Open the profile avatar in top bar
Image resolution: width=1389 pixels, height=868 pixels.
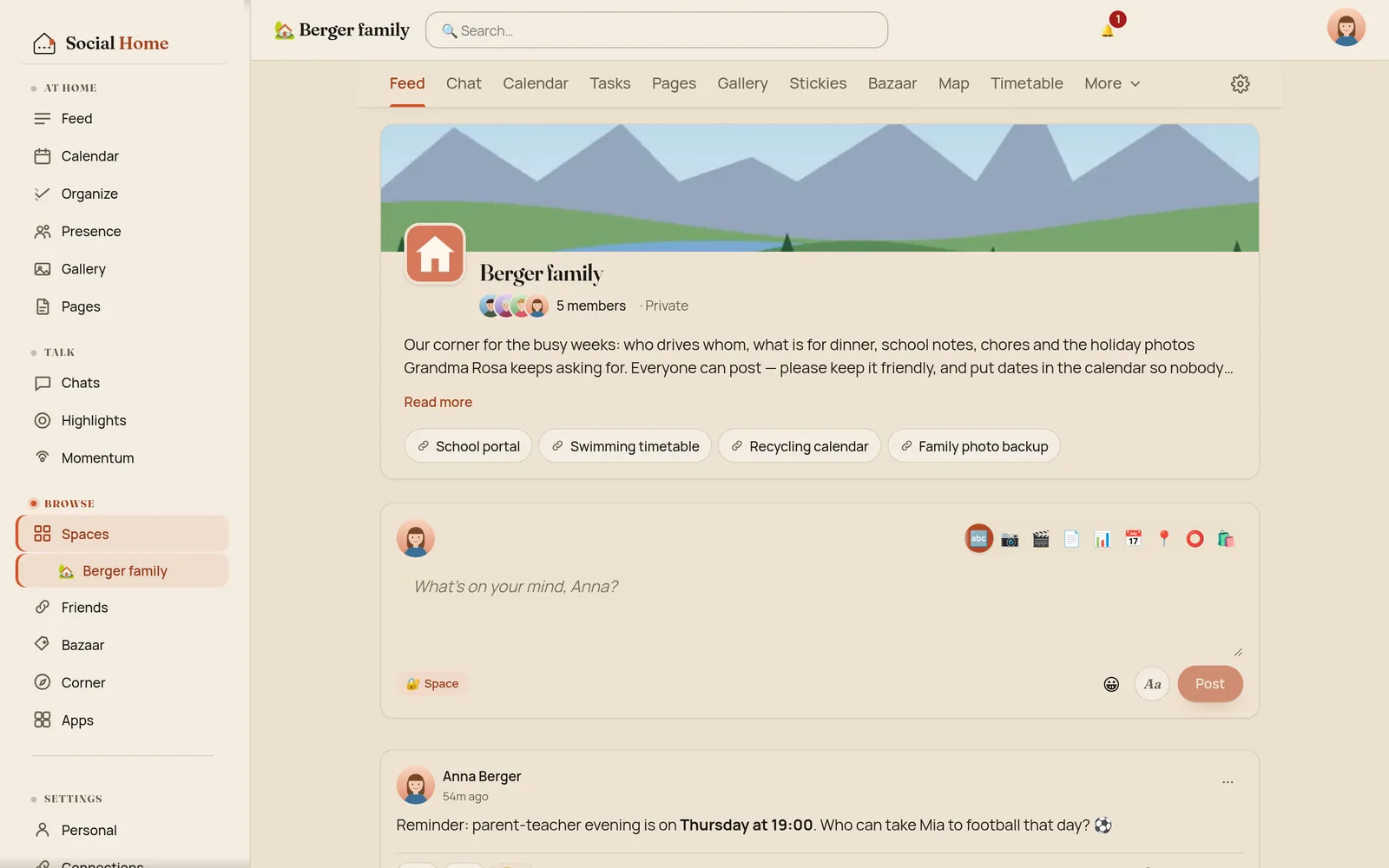pos(1346,28)
